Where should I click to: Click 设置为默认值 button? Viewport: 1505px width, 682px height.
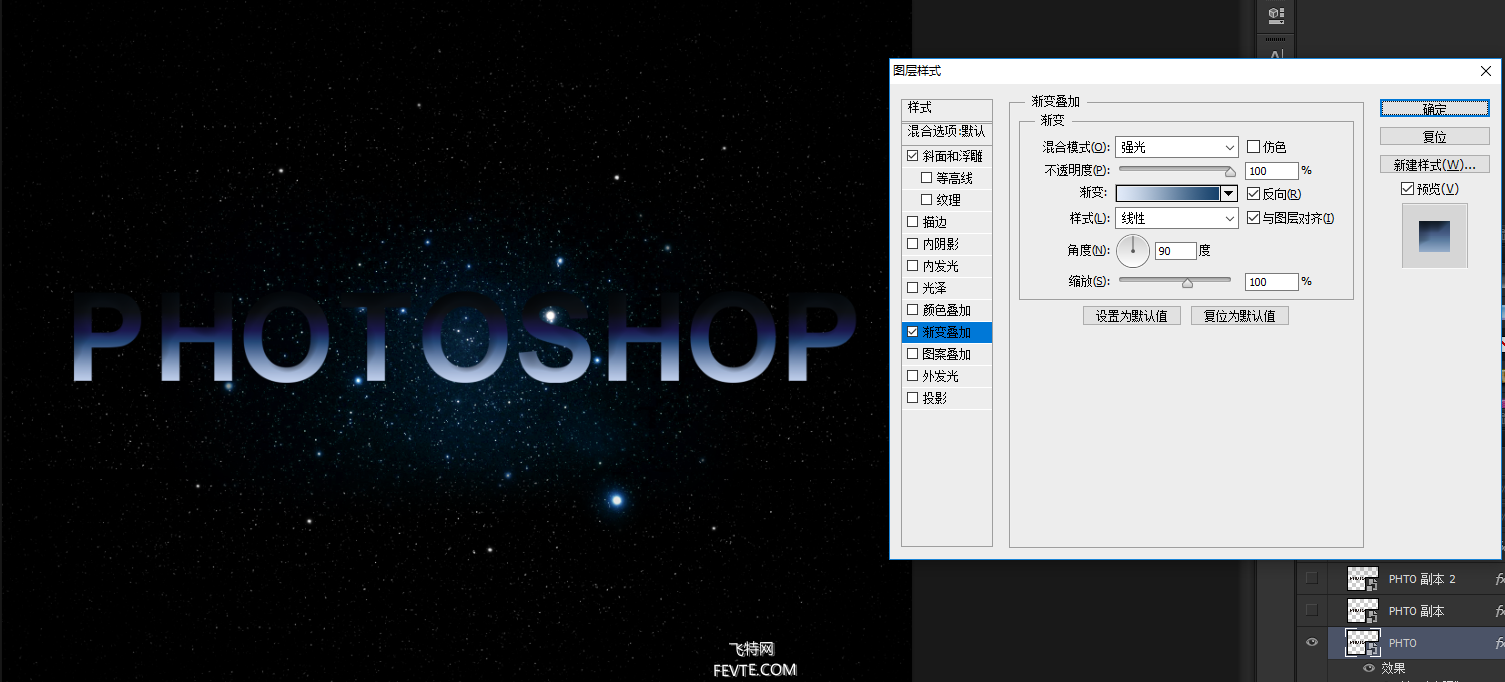coord(1132,316)
